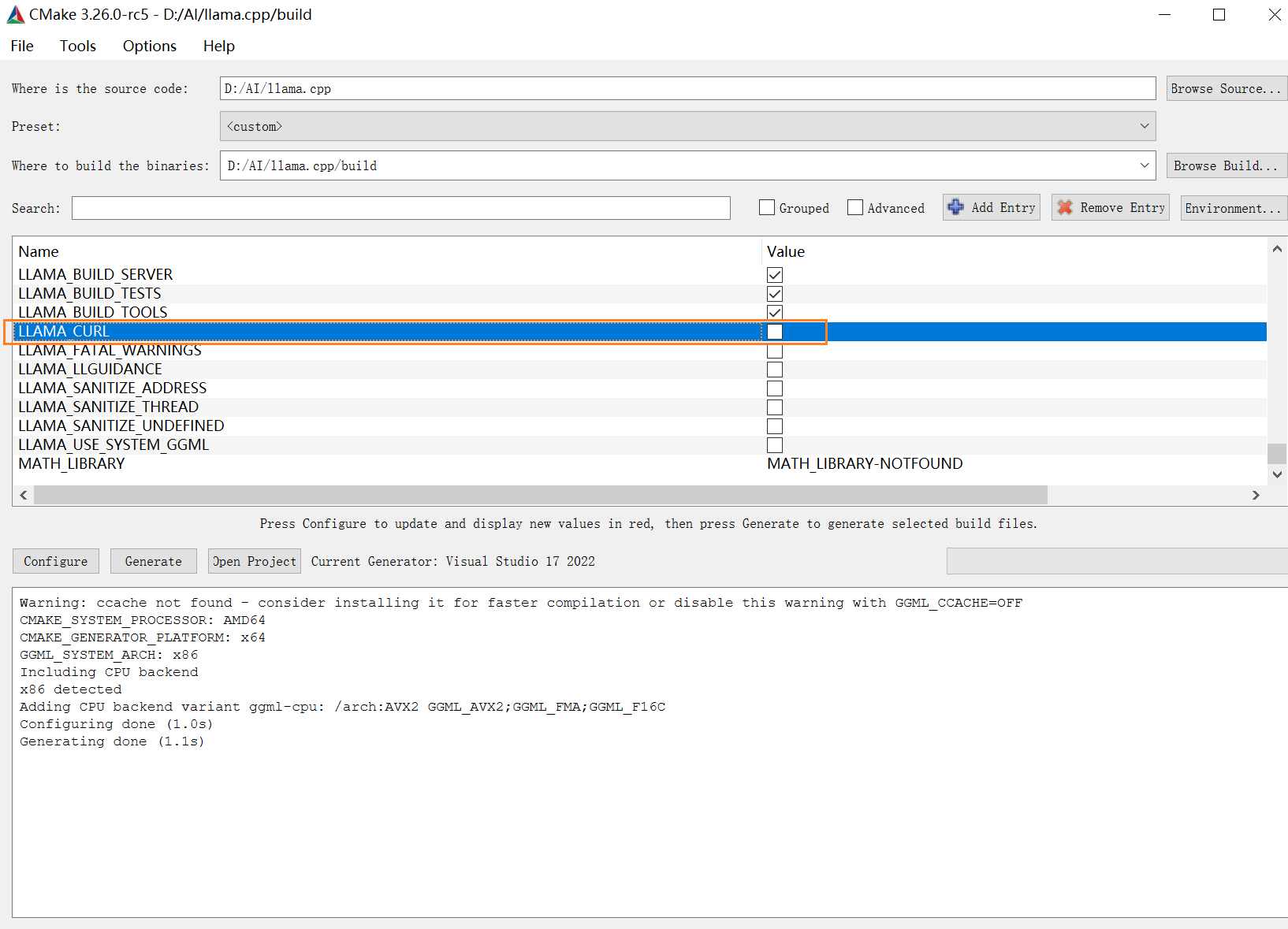Click the Open Project button

coord(255,561)
